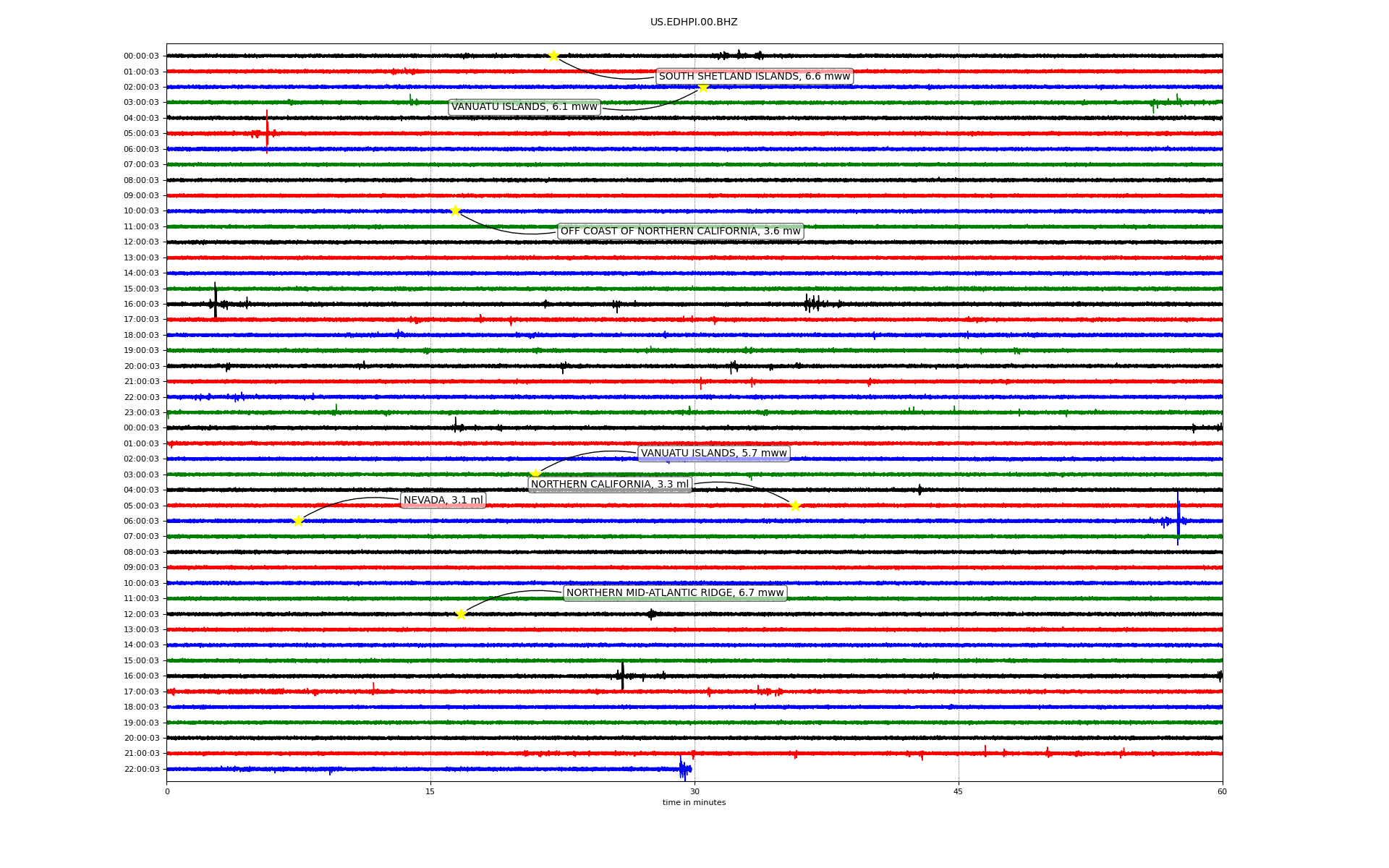Click the US.EDHPI.00.BHZ plot title
The width and height of the screenshot is (1389, 868).
pos(694,22)
